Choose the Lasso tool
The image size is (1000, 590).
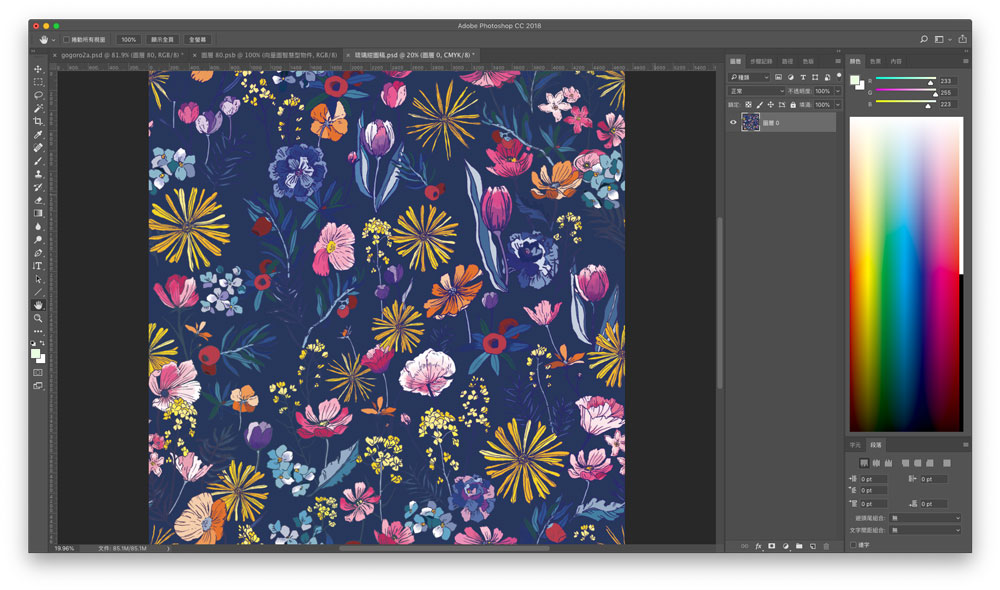pyautogui.click(x=38, y=95)
